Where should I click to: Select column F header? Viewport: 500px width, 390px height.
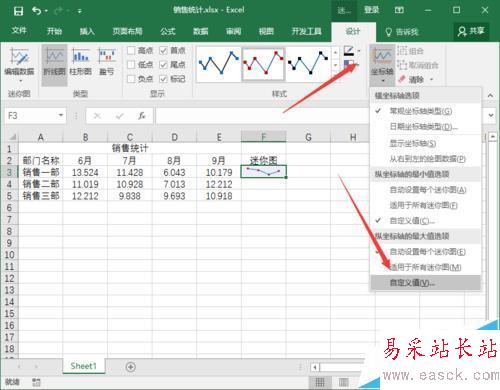pyautogui.click(x=263, y=137)
